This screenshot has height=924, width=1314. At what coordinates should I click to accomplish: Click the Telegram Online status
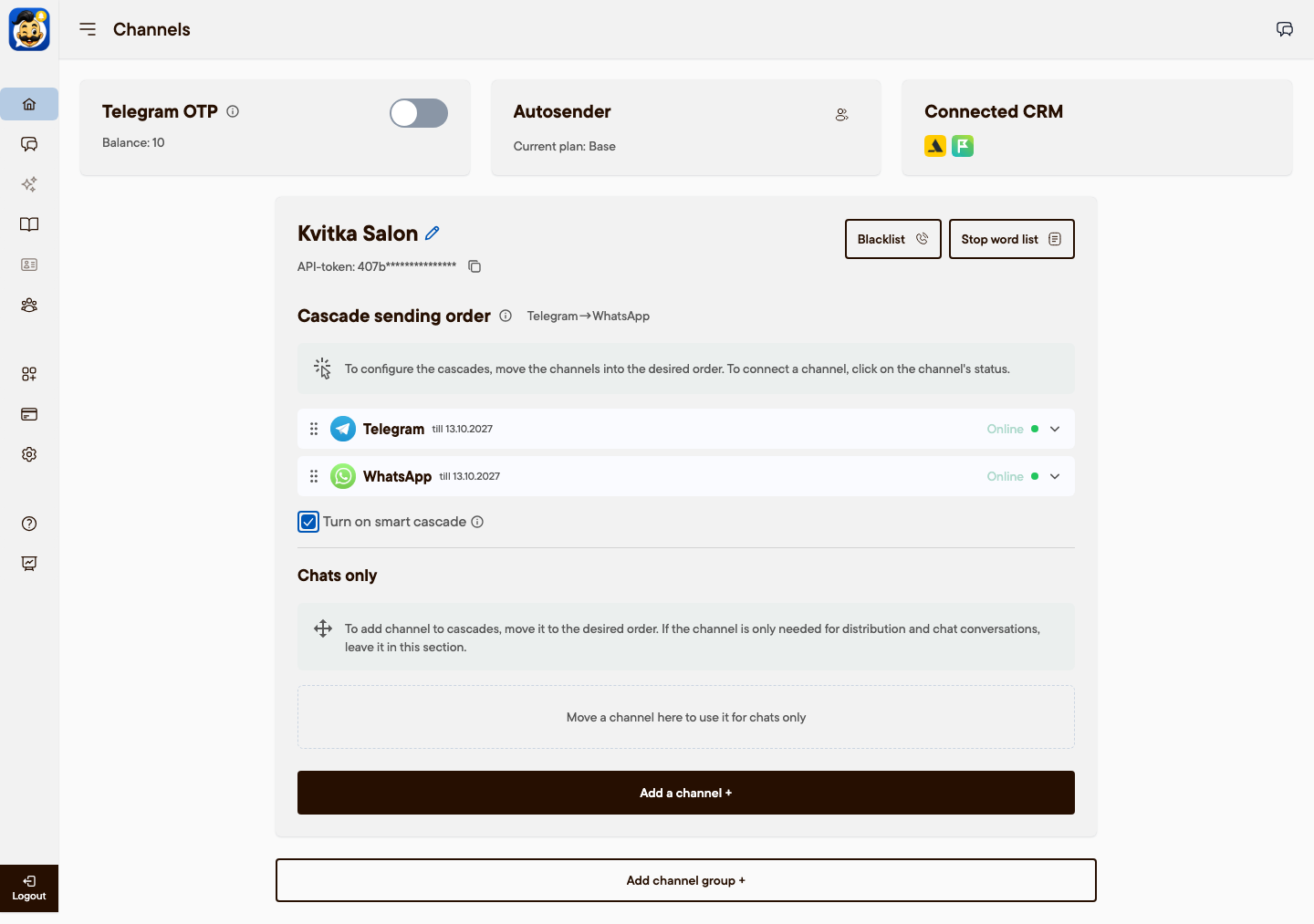(1013, 429)
